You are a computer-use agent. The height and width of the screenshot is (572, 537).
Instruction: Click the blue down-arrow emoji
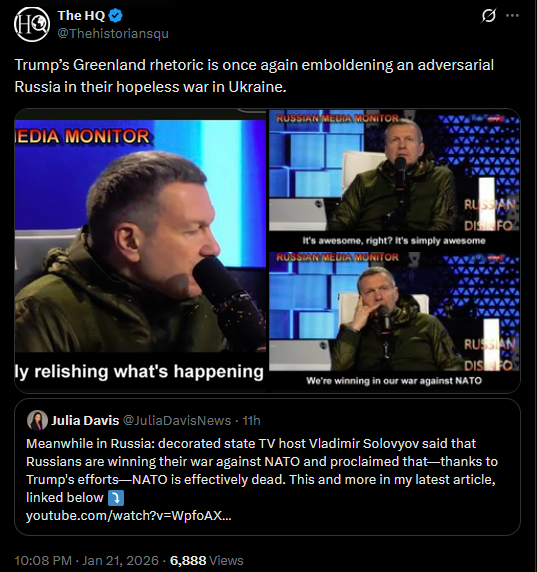(116, 498)
